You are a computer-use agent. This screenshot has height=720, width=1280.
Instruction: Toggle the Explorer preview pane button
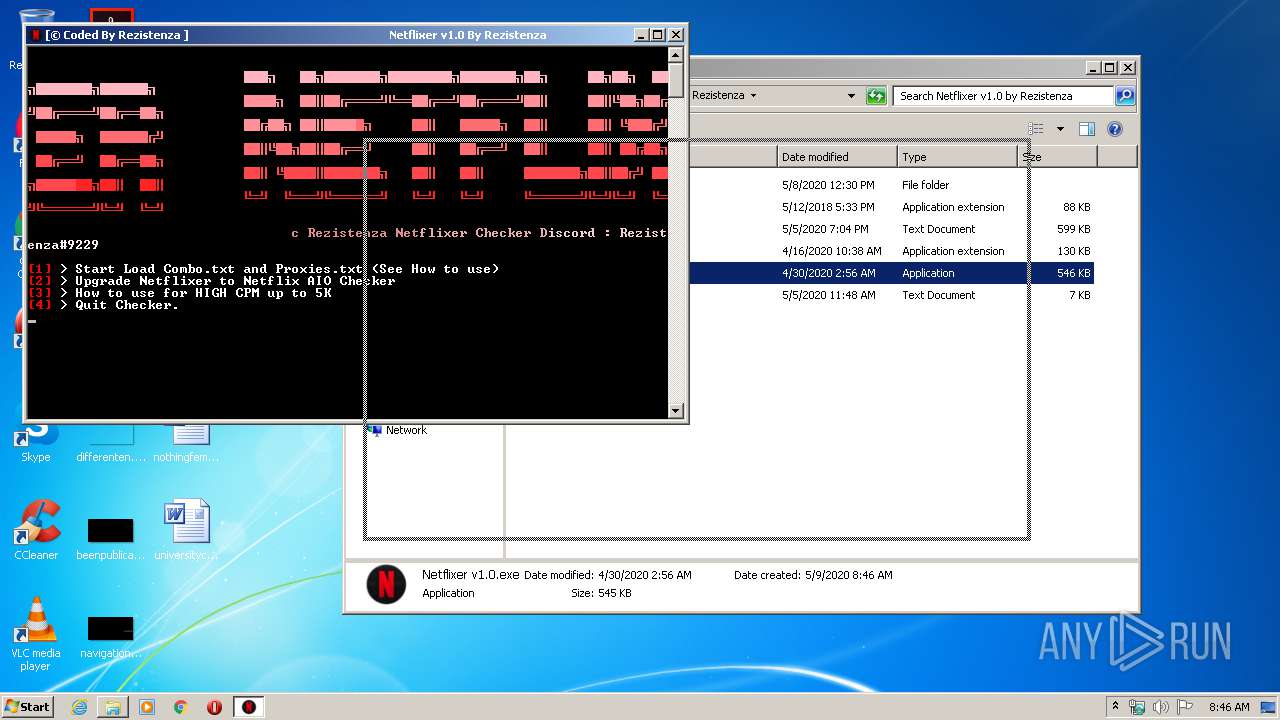pyautogui.click(x=1087, y=129)
